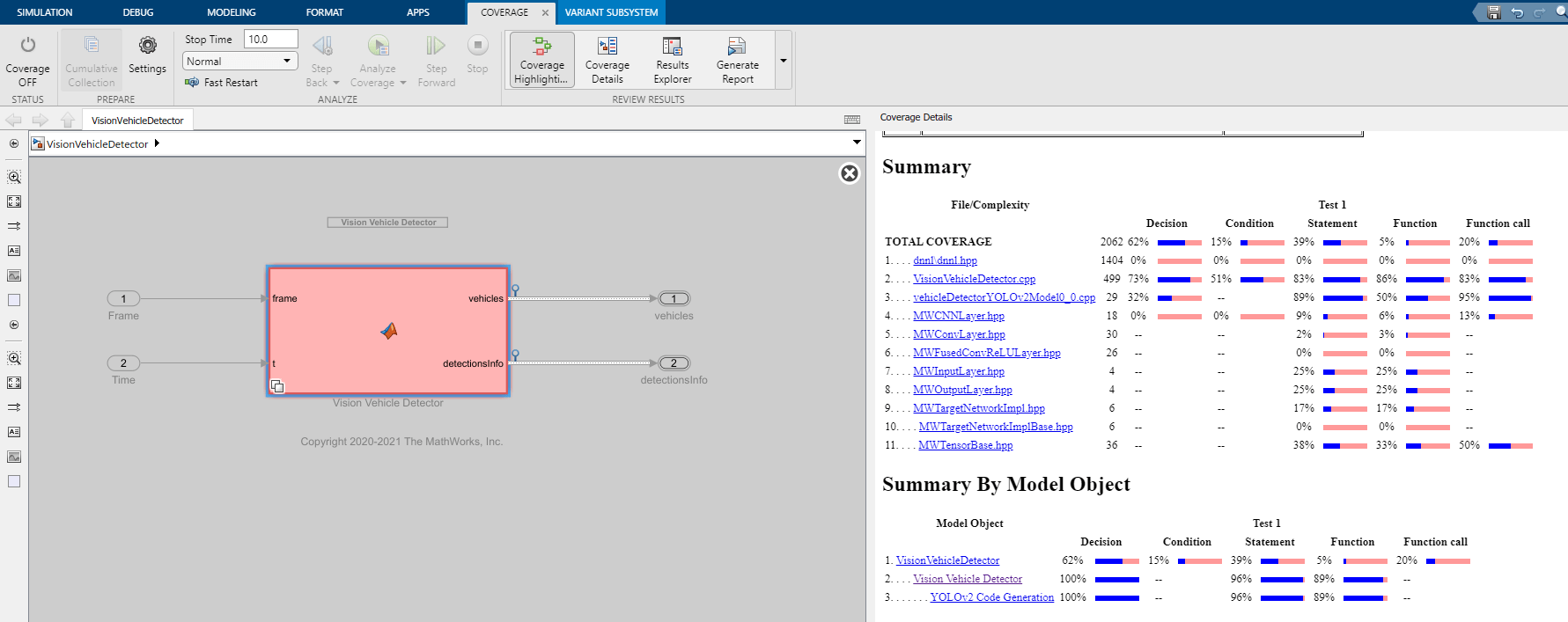Open the MWFusedConvReLULayer.hpp link

[986, 353]
